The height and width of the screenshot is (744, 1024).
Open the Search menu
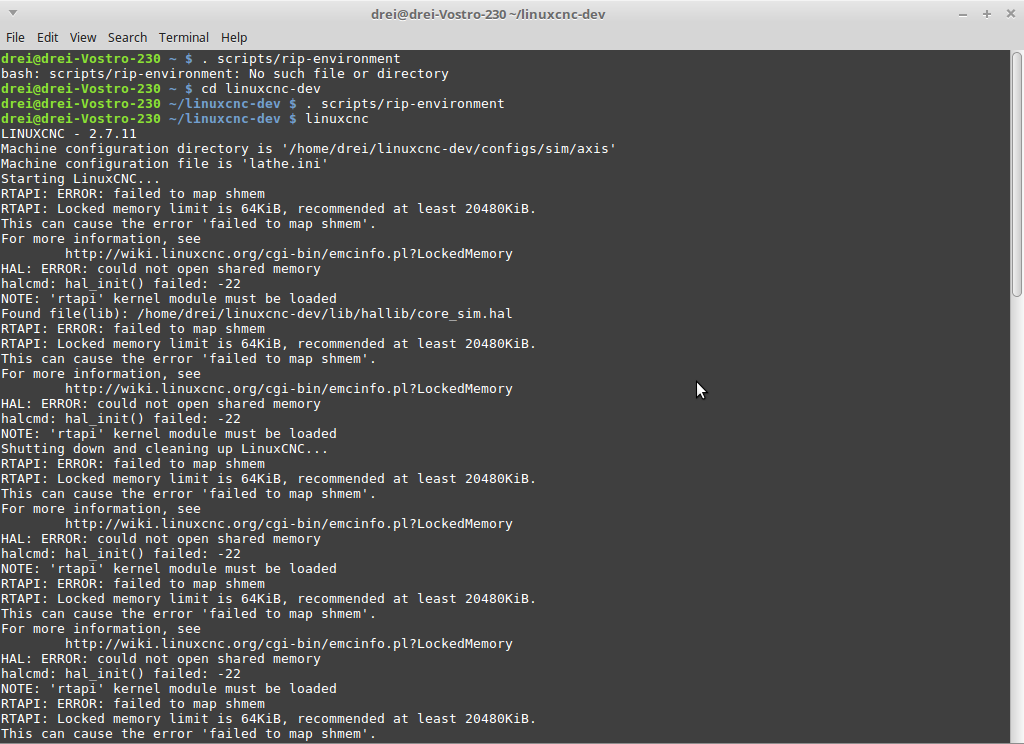click(x=127, y=37)
